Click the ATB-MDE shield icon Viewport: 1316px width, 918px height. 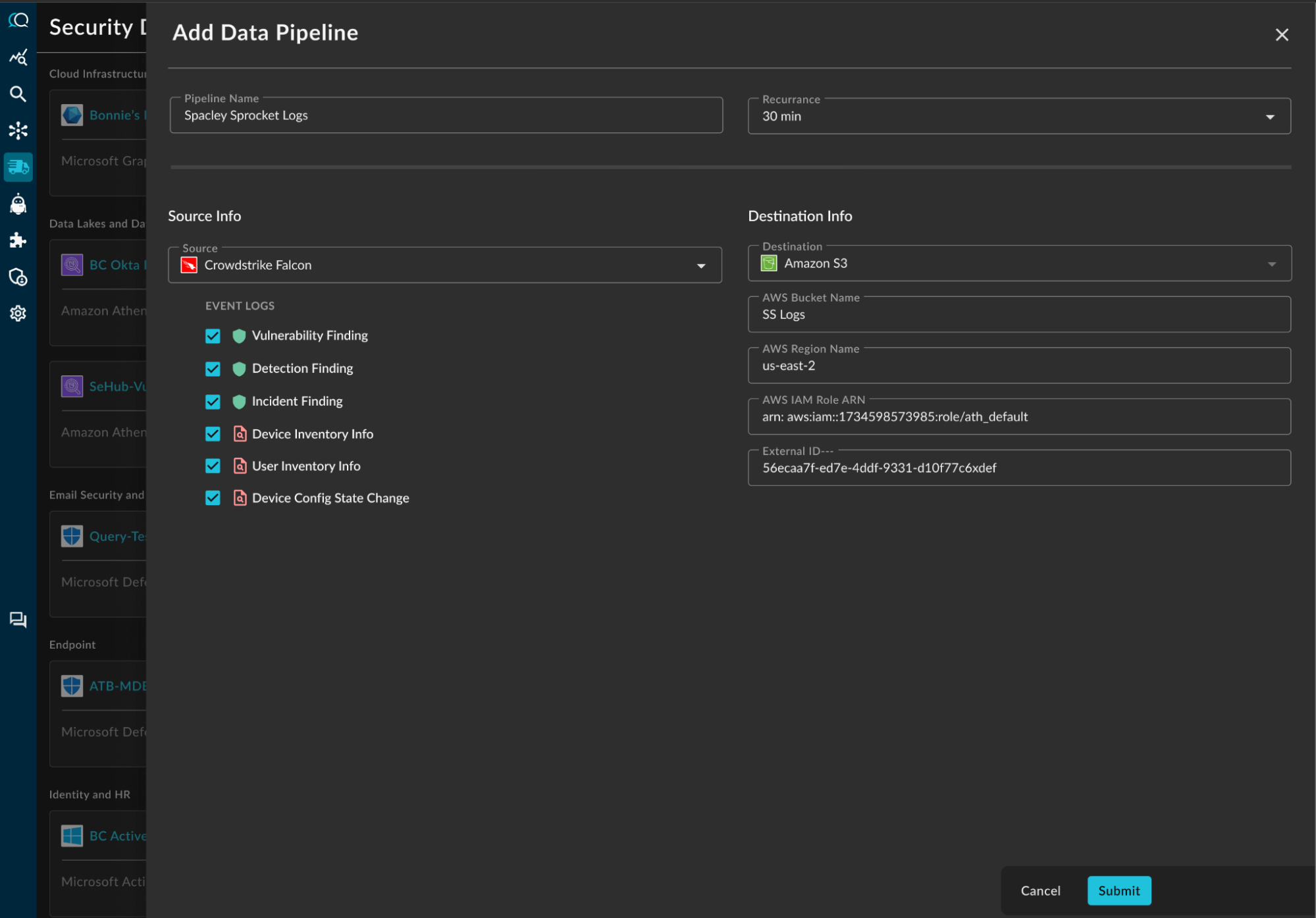click(72, 686)
